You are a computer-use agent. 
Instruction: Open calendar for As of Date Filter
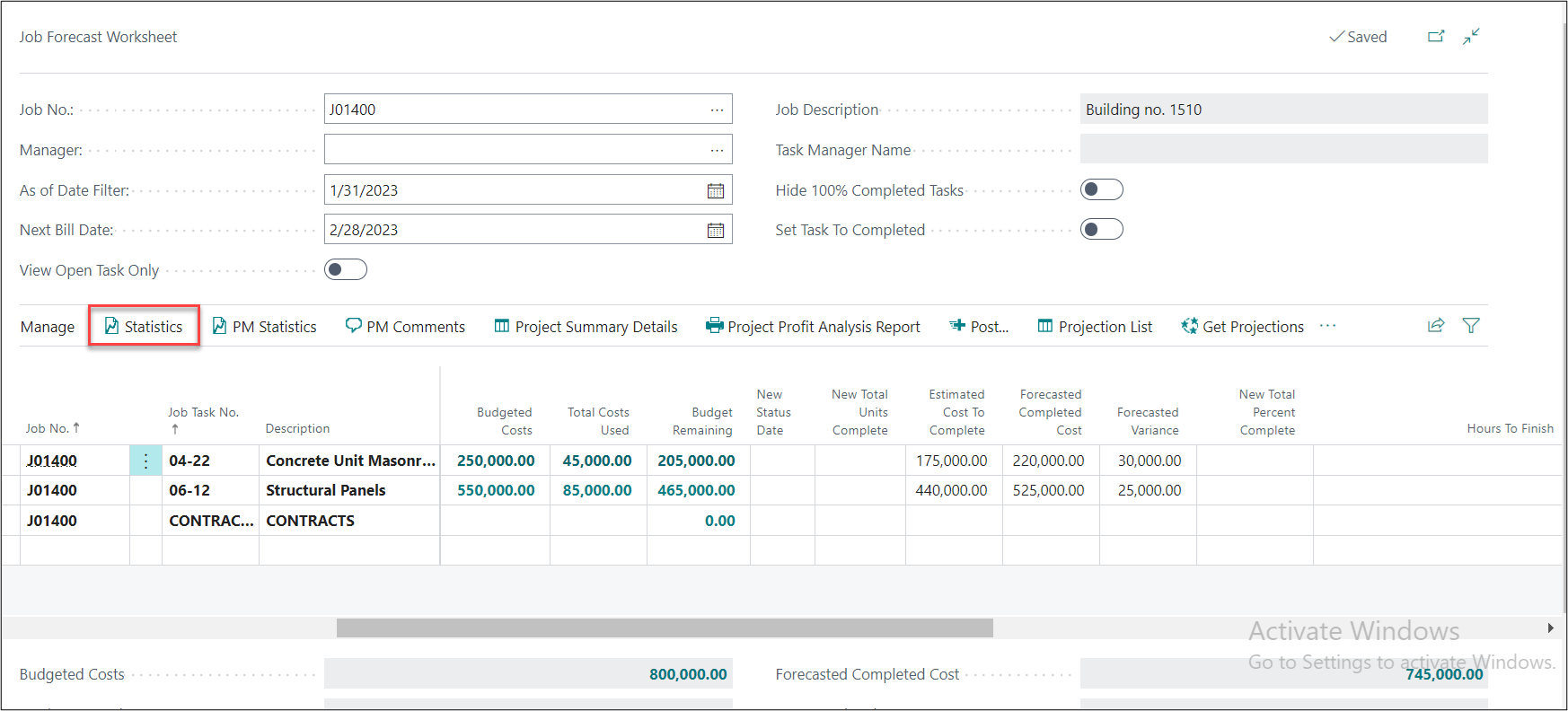pyautogui.click(x=716, y=190)
